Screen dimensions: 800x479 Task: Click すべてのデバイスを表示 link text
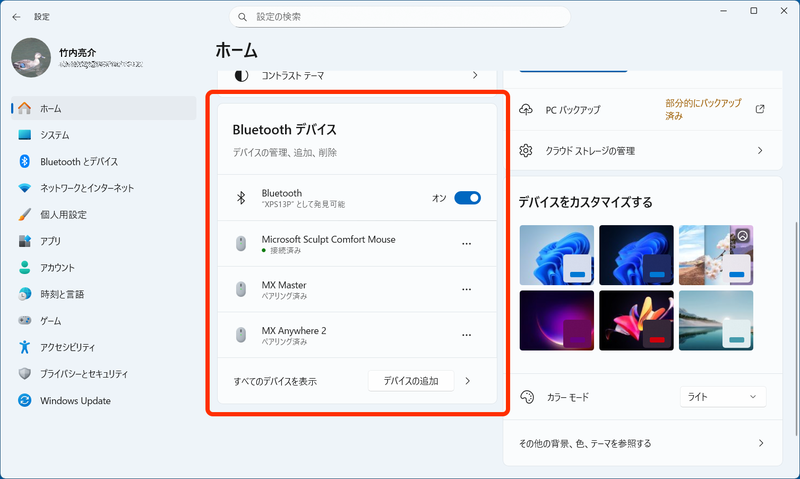(275, 382)
